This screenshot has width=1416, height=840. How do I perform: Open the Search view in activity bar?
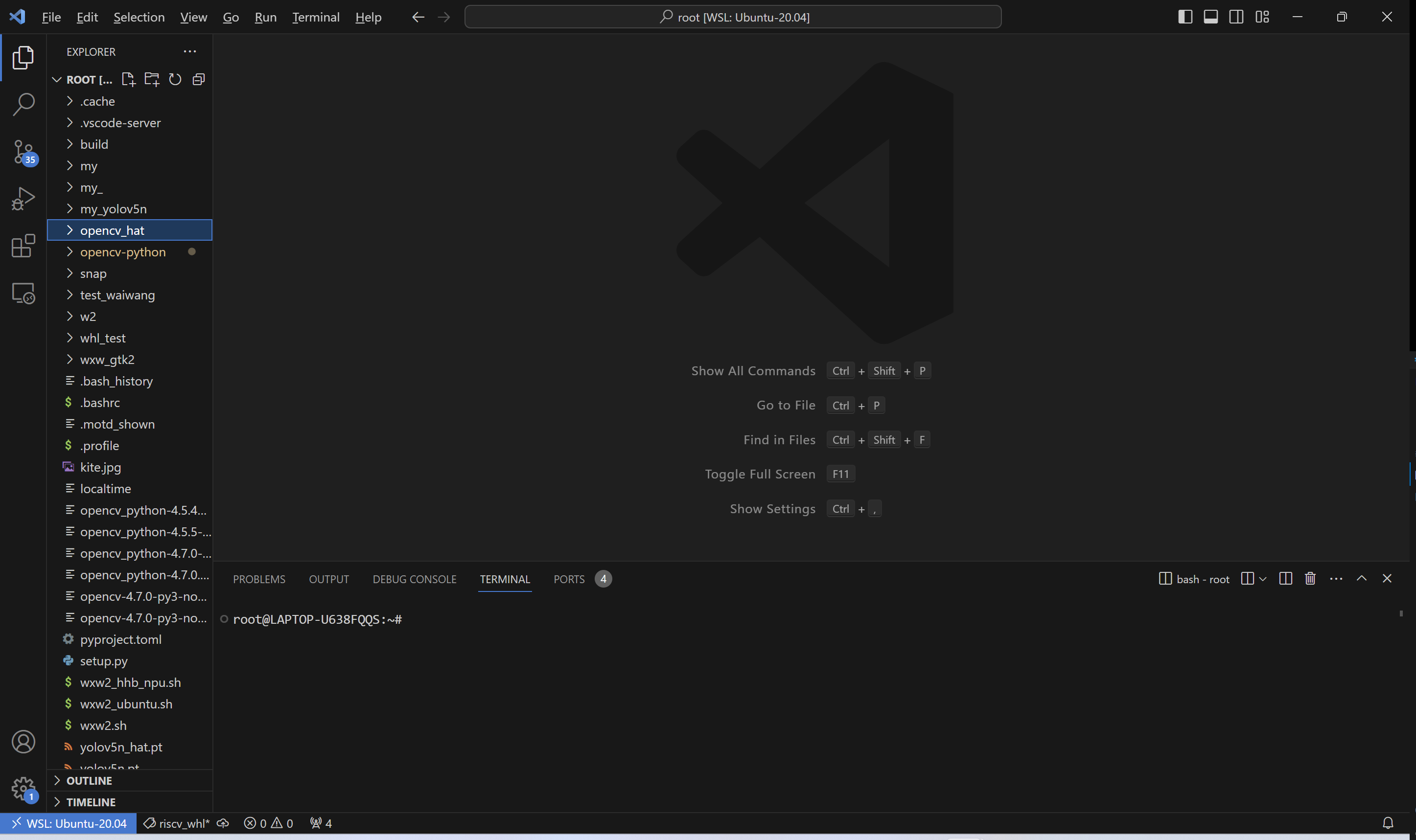(x=23, y=104)
